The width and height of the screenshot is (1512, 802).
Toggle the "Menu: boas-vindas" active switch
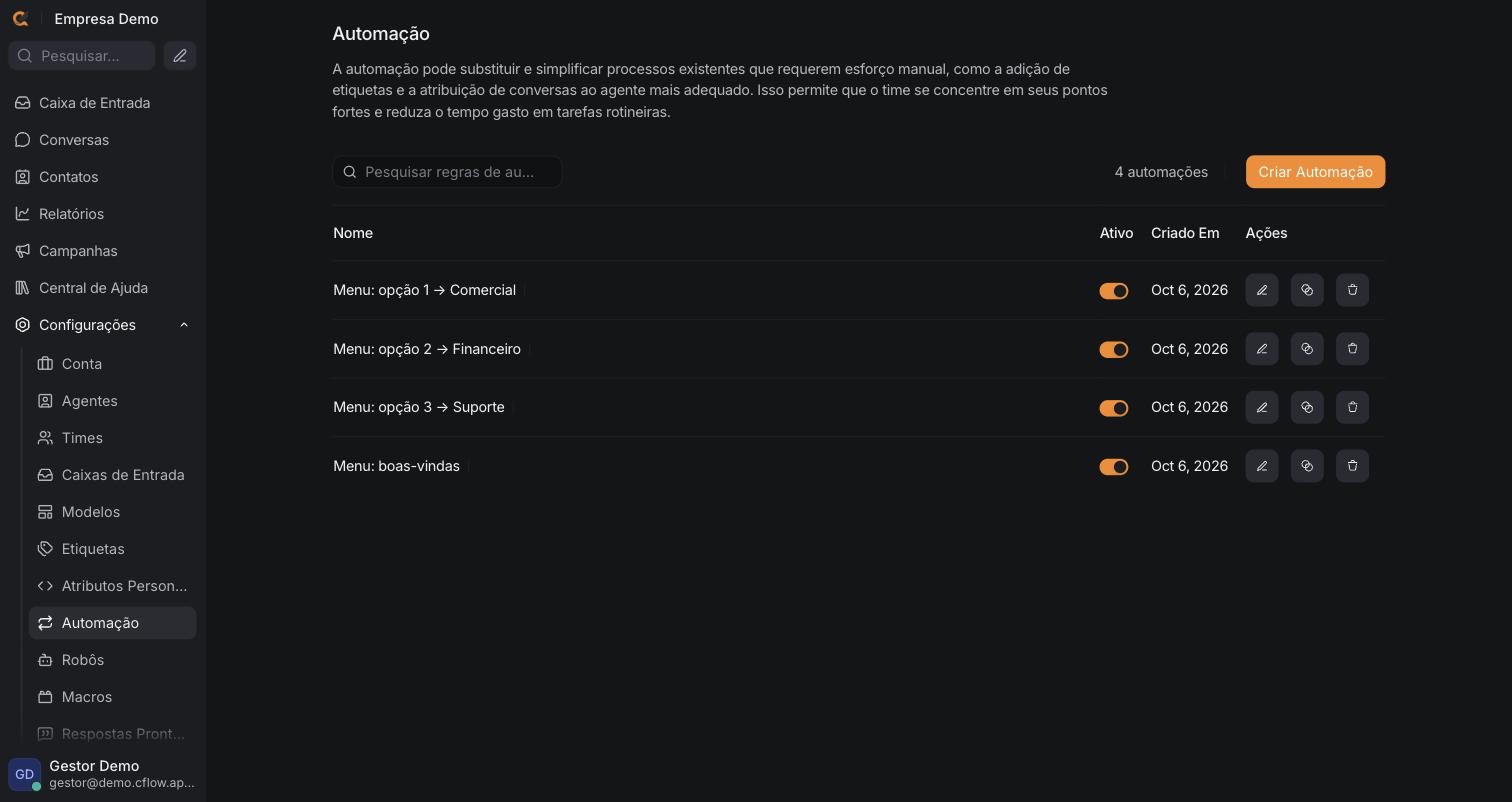[1113, 467]
